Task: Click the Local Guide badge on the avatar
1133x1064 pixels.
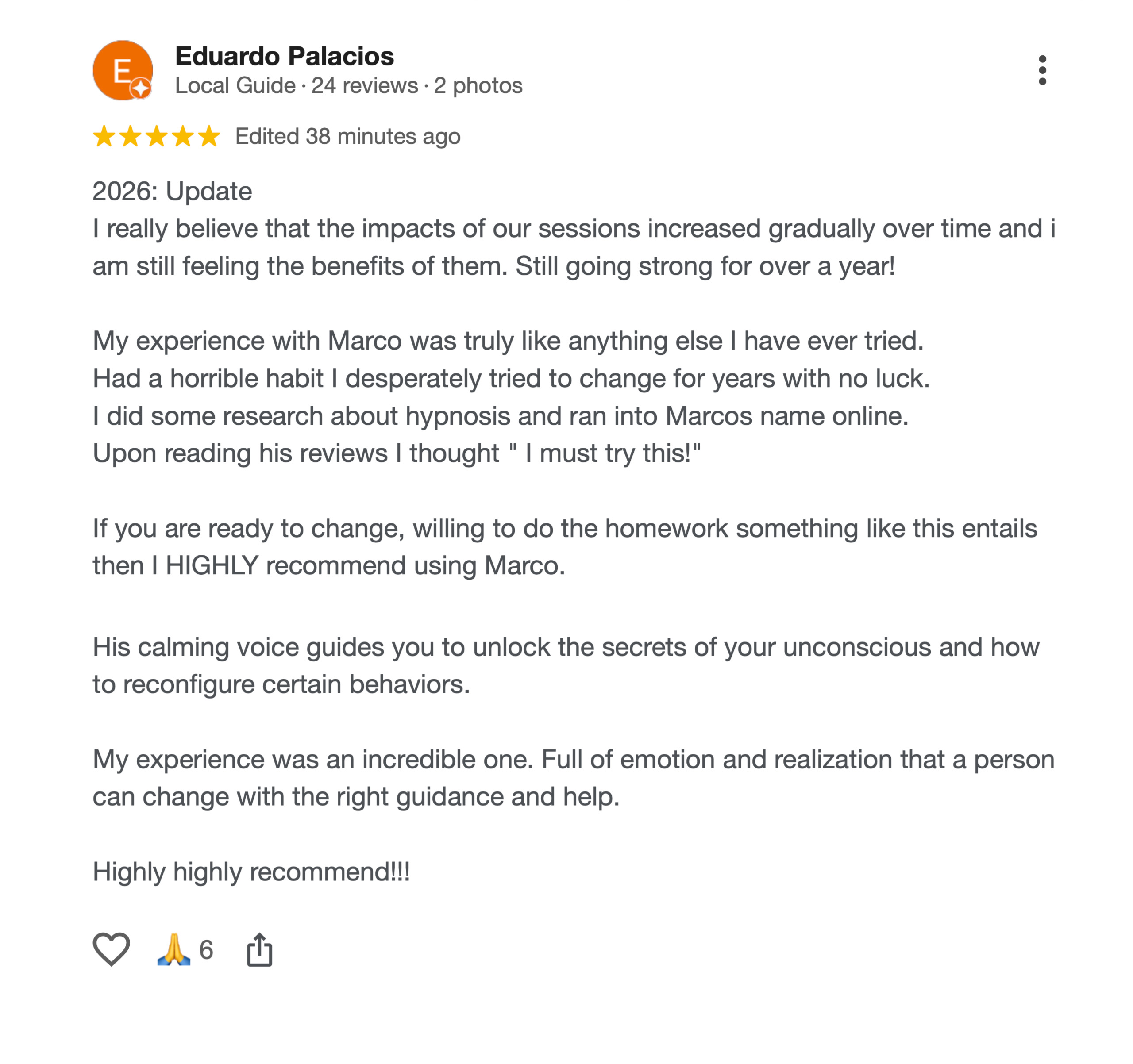Action: click(x=141, y=88)
